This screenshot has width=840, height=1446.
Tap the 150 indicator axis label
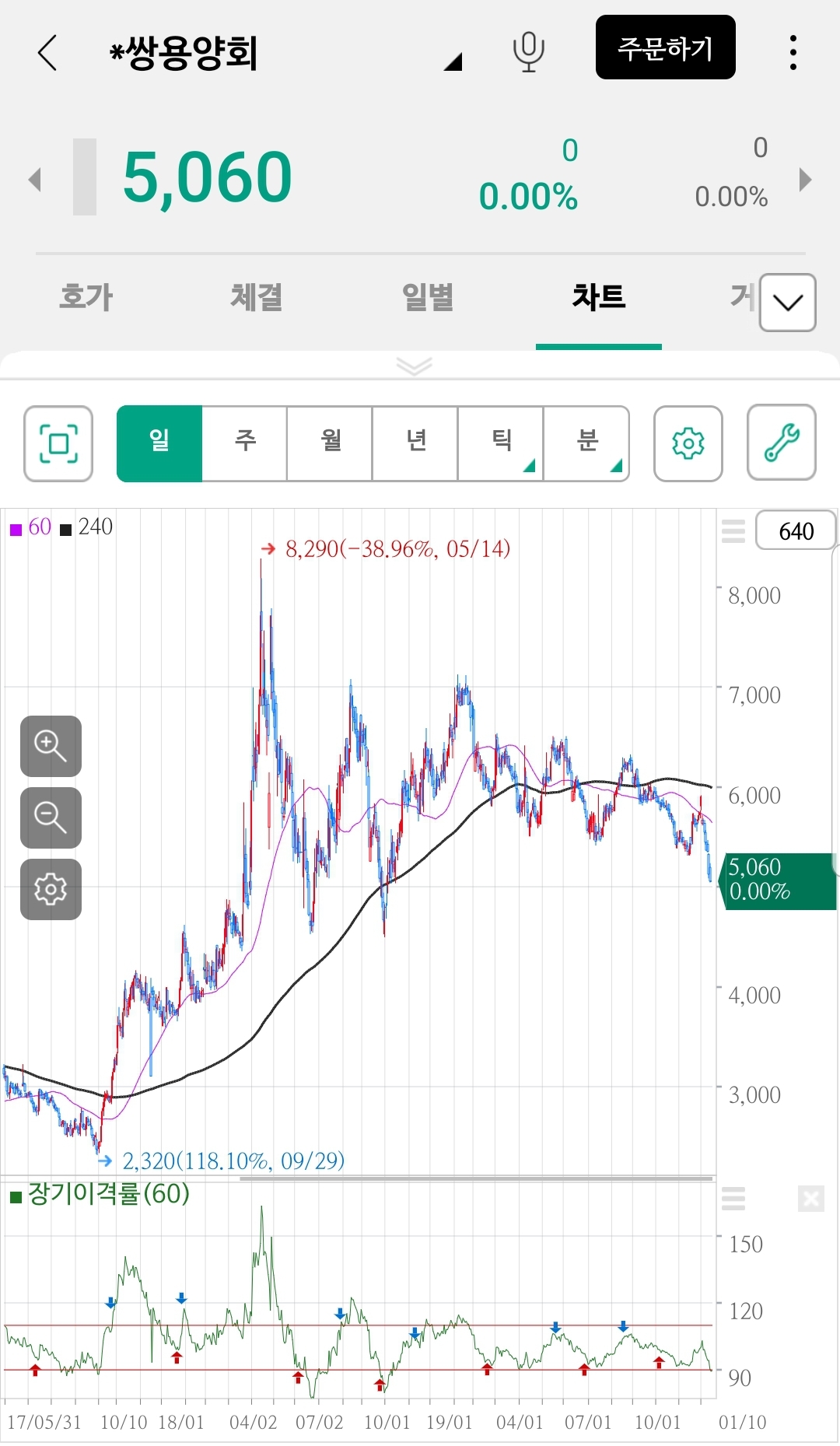click(745, 1245)
